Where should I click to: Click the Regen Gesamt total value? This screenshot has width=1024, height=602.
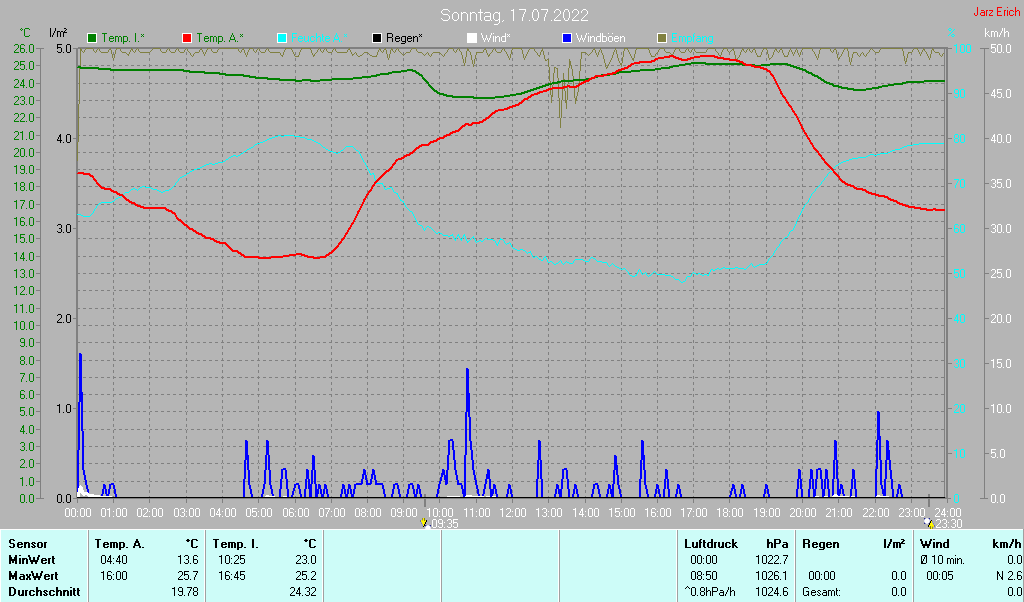(x=898, y=592)
